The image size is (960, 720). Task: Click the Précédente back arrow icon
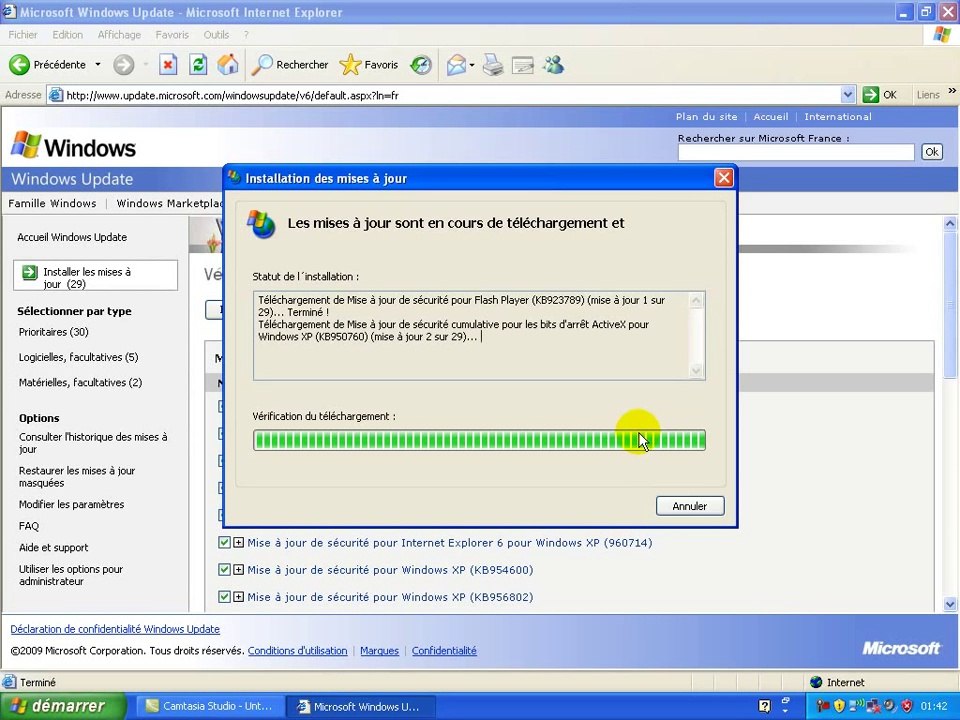point(19,64)
